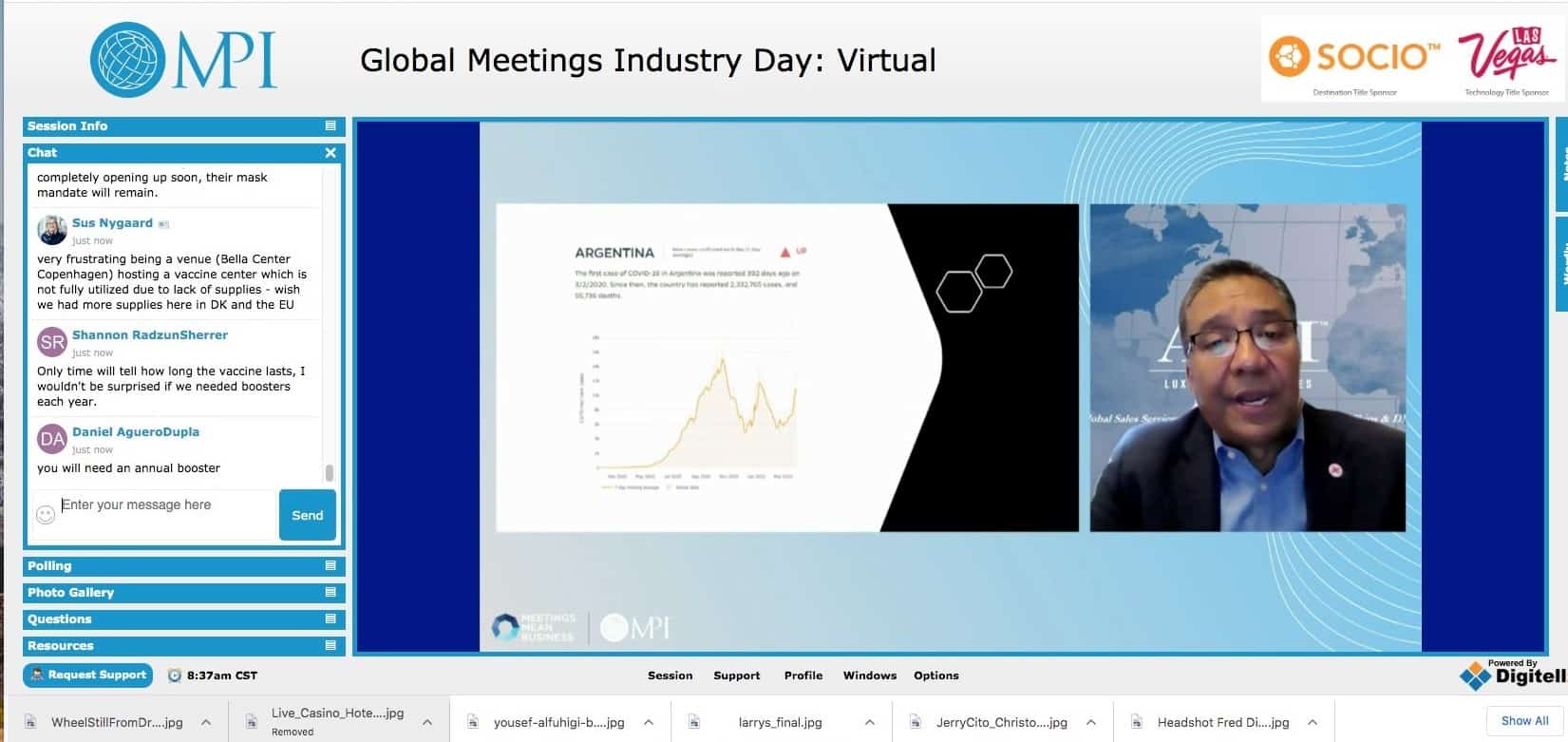
Task: Expand the Photo Gallery panel
Action: [x=331, y=593]
